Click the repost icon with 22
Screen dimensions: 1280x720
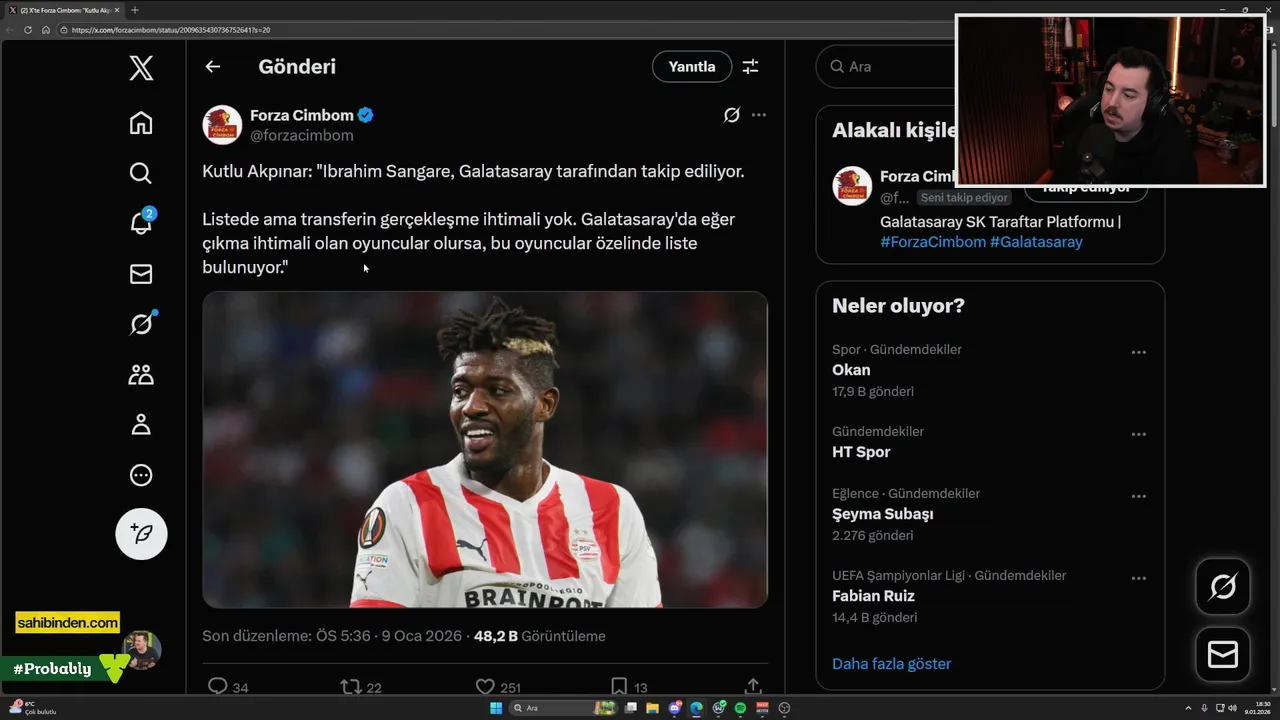click(x=351, y=687)
